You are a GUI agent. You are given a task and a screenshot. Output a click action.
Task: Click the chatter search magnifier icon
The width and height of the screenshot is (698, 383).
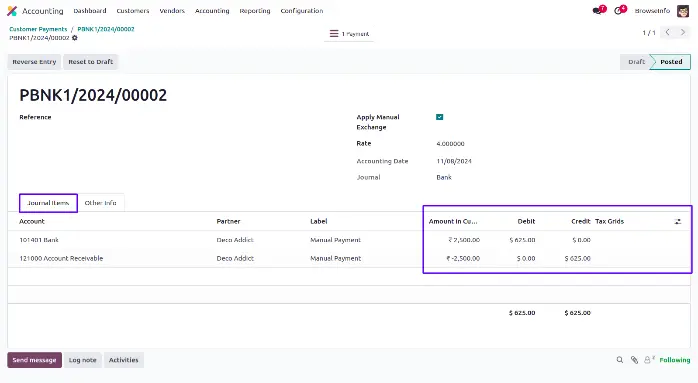pyautogui.click(x=620, y=360)
